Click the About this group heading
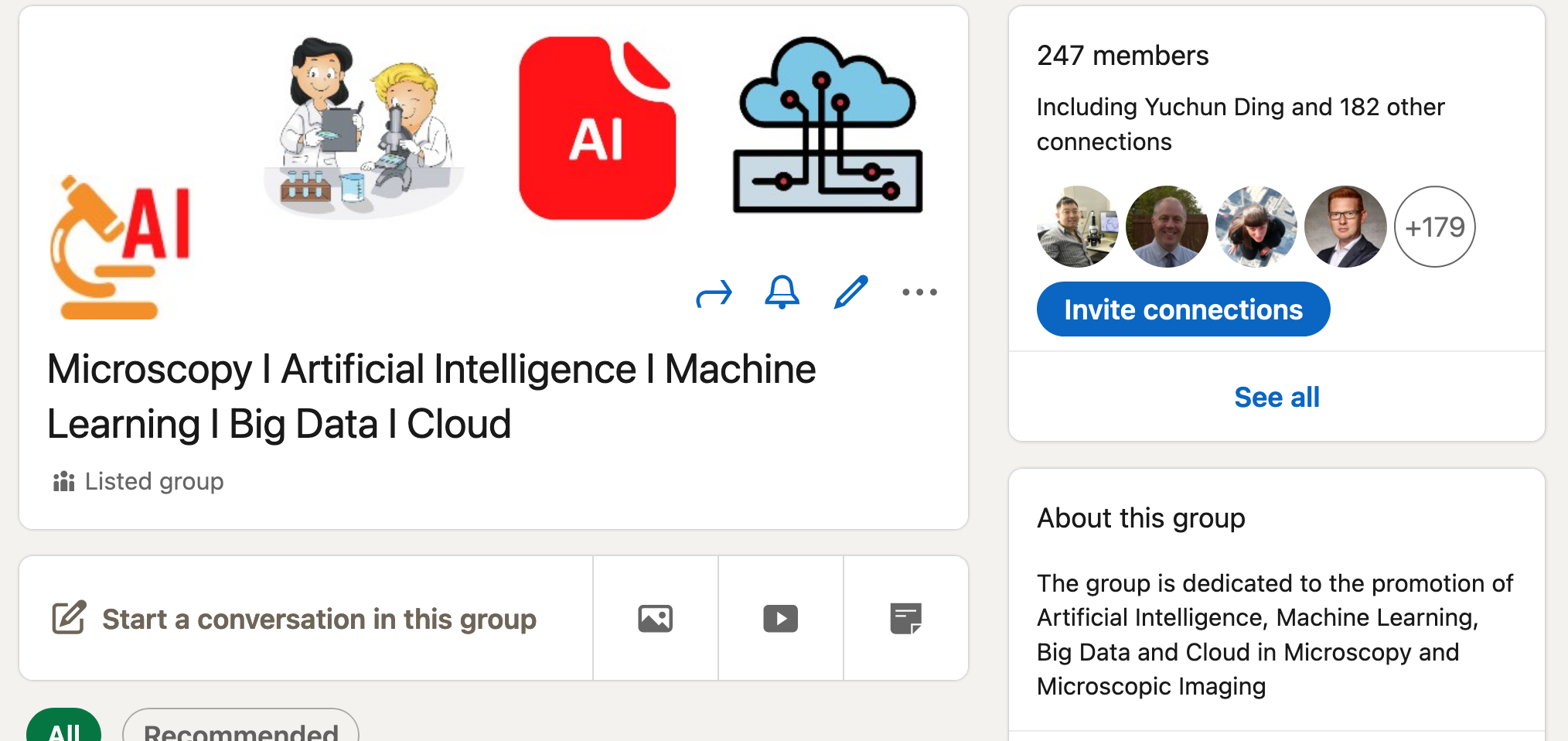1568x741 pixels. pos(1141,518)
